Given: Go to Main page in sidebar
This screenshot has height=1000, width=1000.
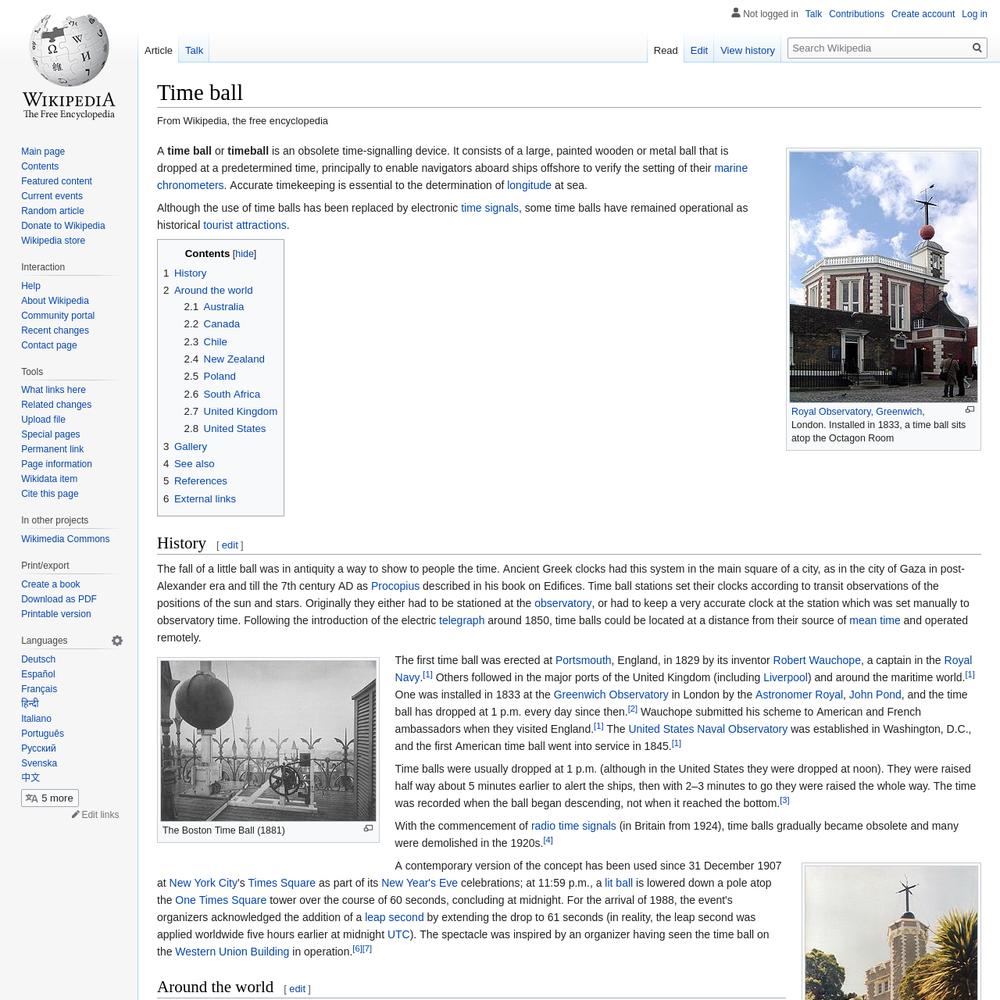Looking at the screenshot, I should click(43, 151).
